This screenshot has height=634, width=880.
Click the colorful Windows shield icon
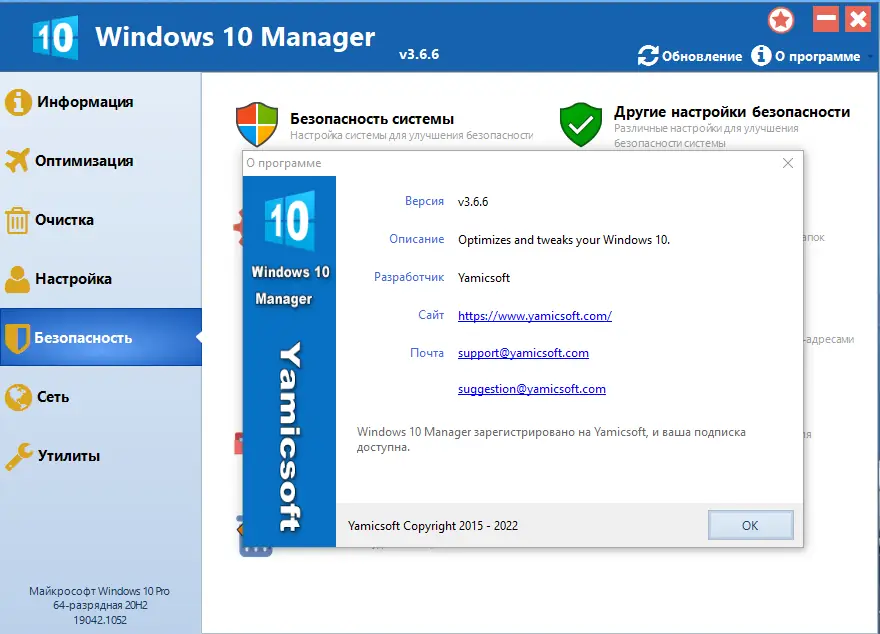[x=256, y=124]
